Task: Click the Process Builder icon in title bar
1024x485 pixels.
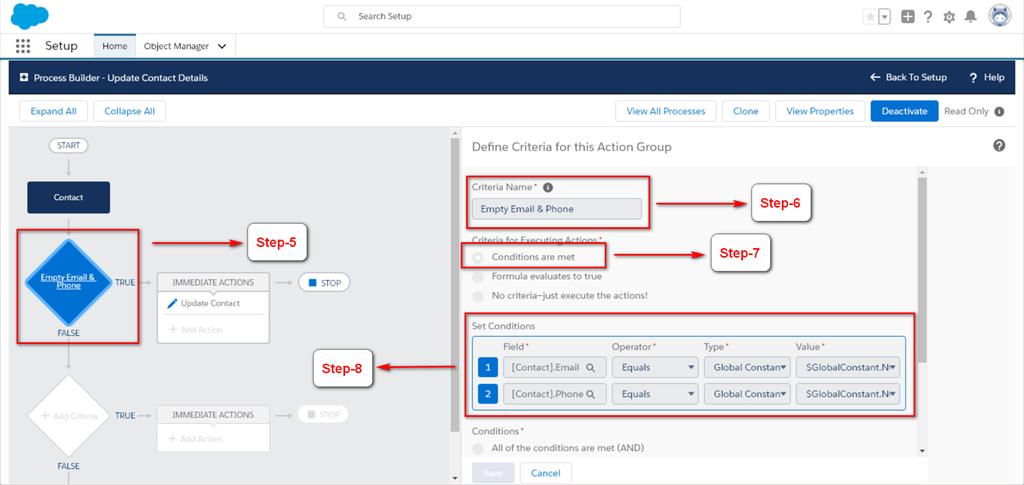Action: pyautogui.click(x=24, y=78)
